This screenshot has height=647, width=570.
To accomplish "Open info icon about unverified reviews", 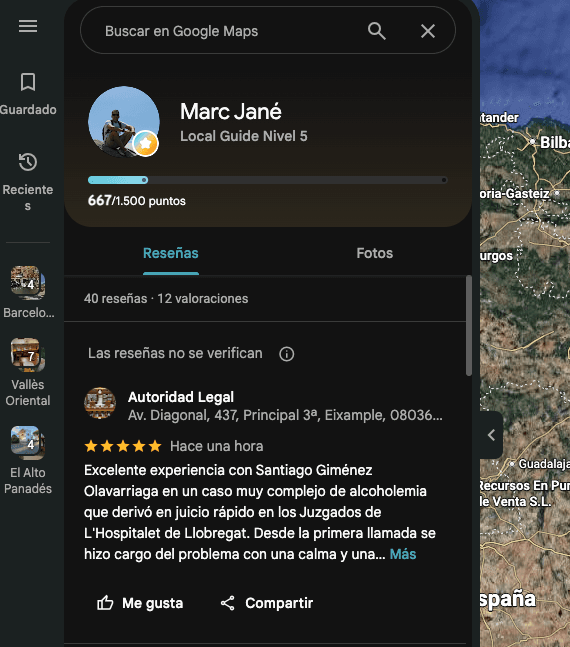I will (x=286, y=354).
